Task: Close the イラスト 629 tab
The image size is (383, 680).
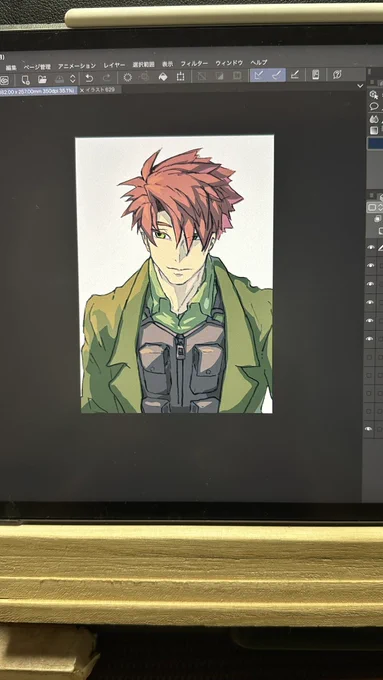Action: 82,91
